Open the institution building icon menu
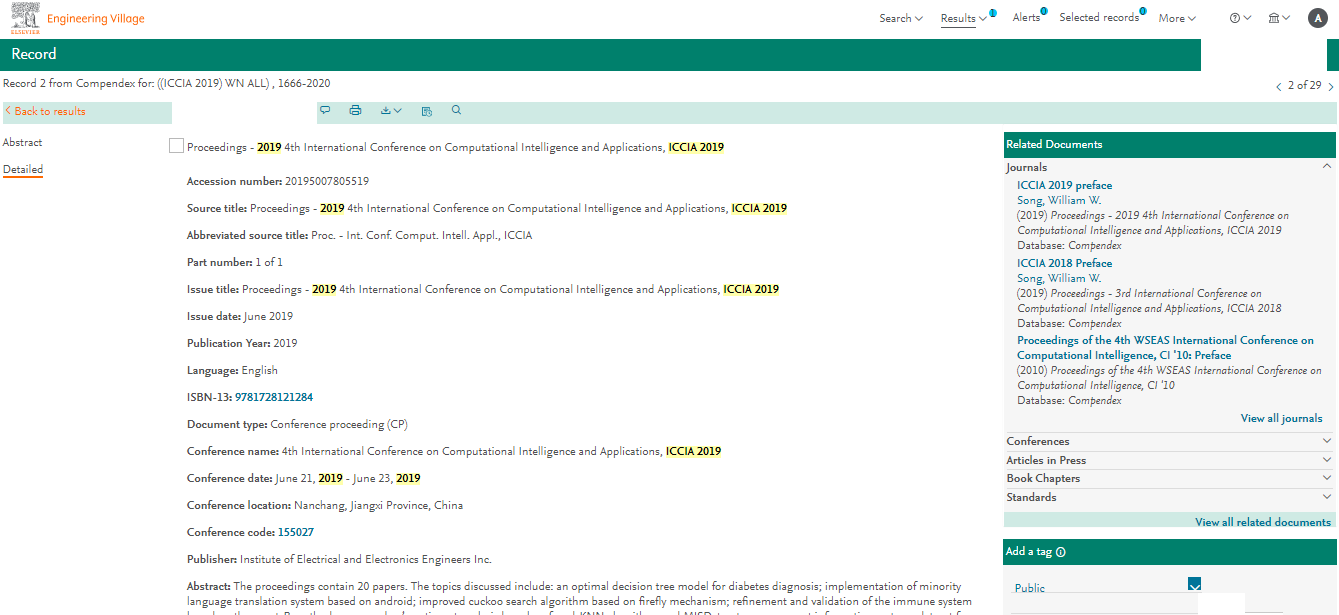Screen dimensions: 1339x615 click(1279, 18)
